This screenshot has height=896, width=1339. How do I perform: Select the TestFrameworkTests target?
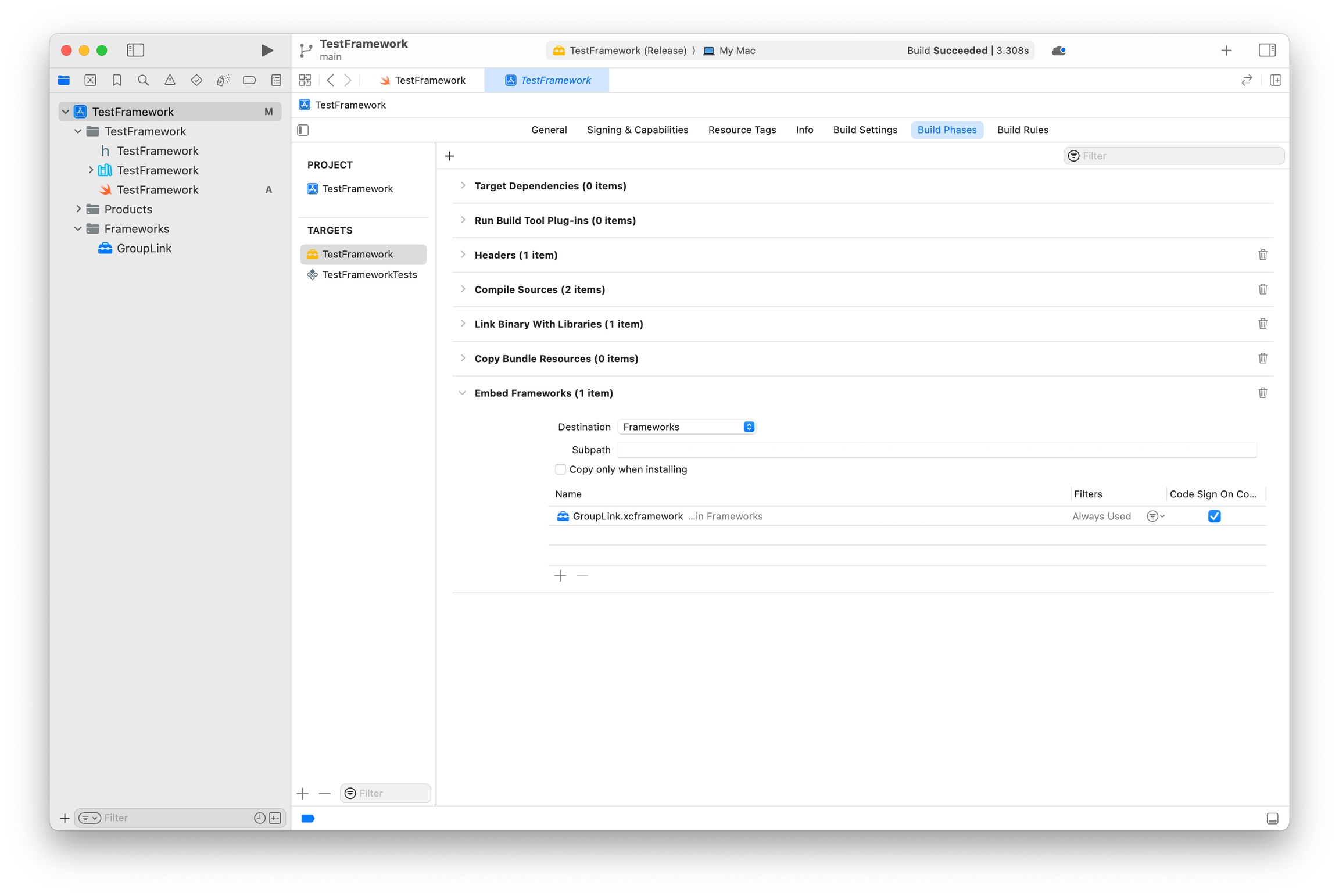click(x=369, y=274)
